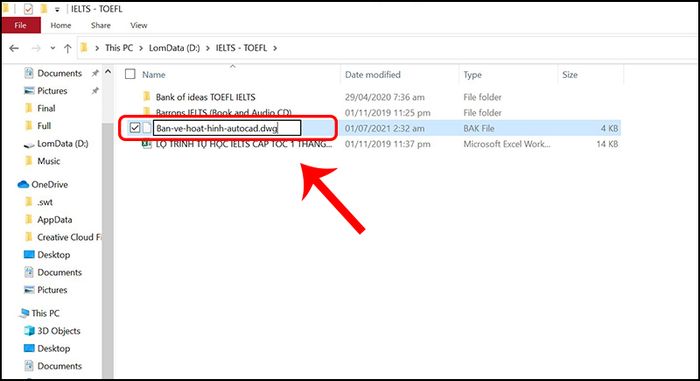700x381 pixels.
Task: Uncheck the Ban-ve-hoat-hinh-autocad file checkbox
Action: (x=135, y=128)
